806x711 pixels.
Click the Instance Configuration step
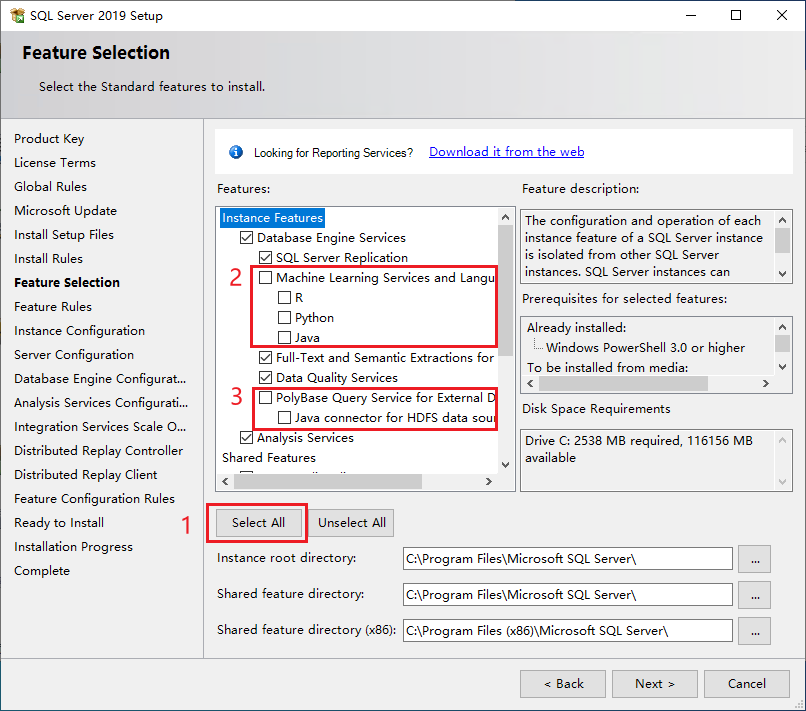click(x=79, y=331)
